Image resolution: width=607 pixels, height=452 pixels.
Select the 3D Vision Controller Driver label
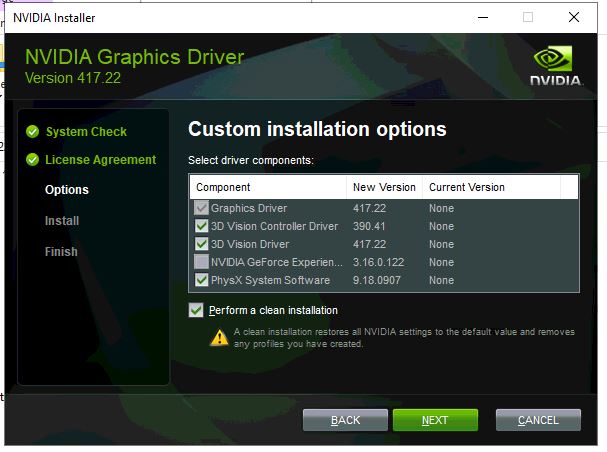coord(274,226)
